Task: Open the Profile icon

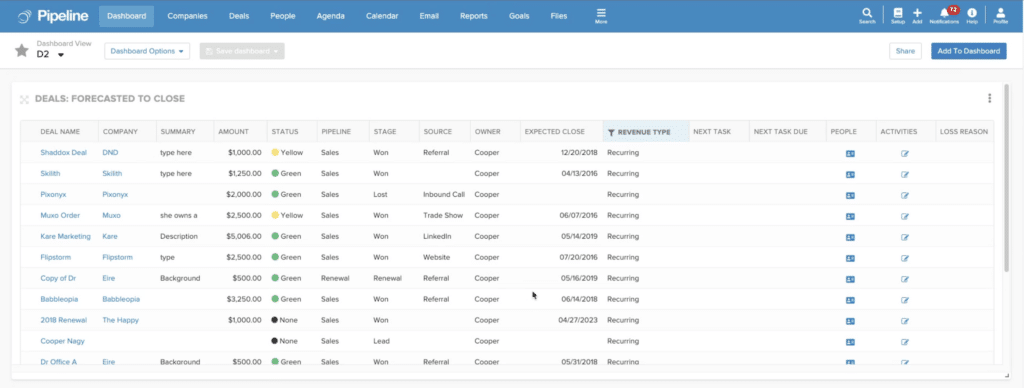Action: tap(1000, 16)
